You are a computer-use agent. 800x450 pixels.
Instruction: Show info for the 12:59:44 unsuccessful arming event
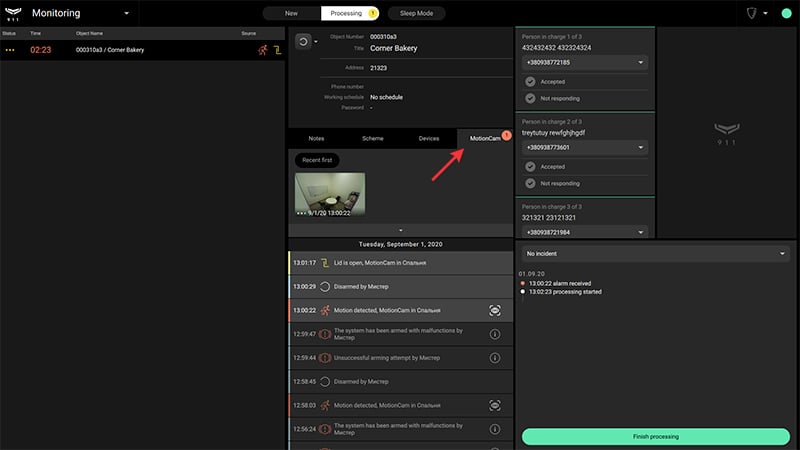tap(494, 358)
